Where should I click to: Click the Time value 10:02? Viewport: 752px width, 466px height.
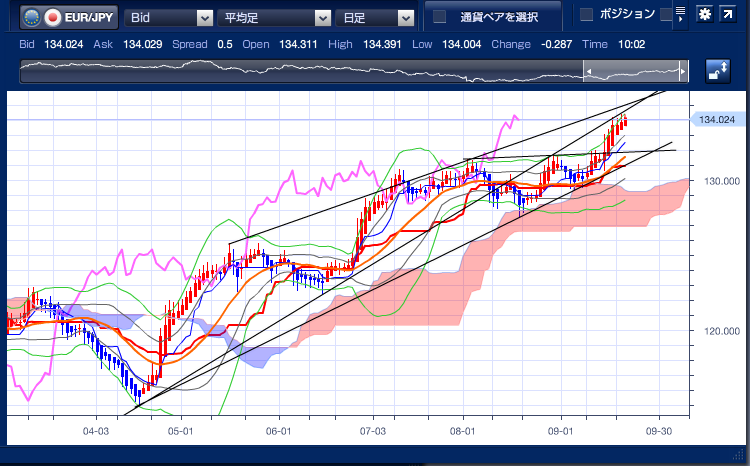point(631,45)
